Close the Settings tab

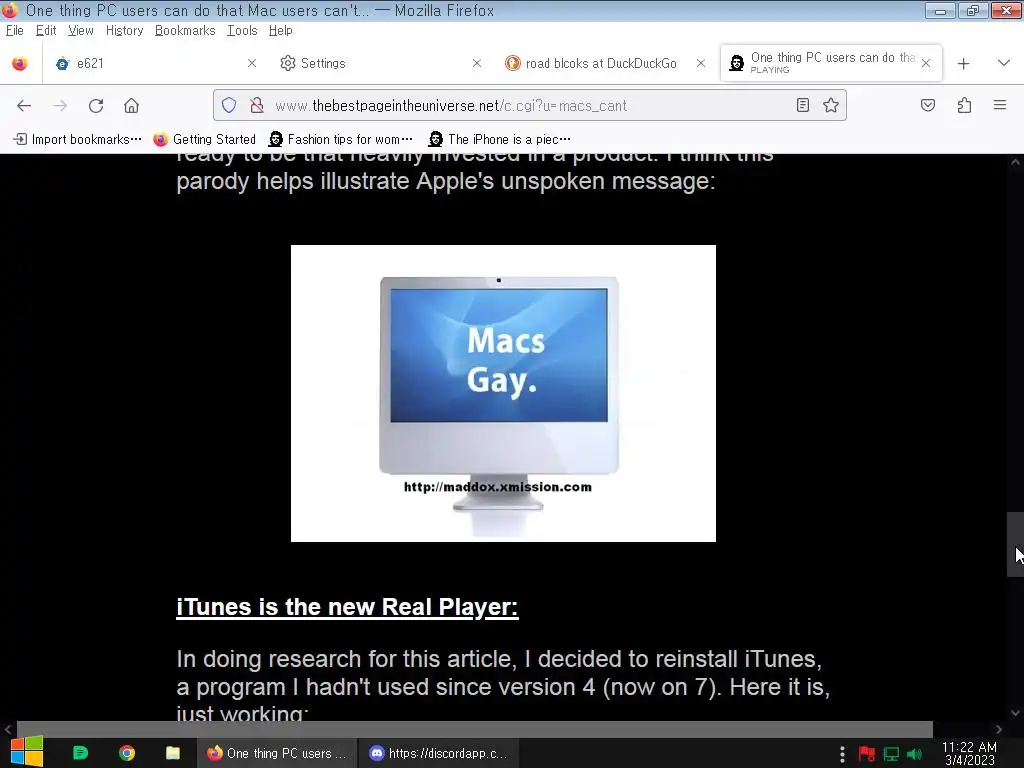(477, 63)
